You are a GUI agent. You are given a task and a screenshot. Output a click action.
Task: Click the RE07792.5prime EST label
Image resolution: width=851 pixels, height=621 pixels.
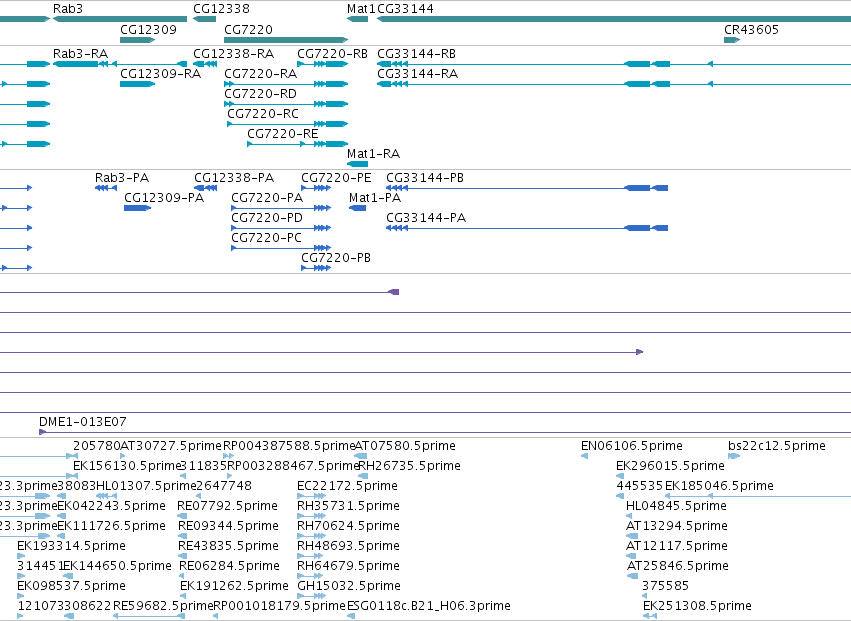coord(227,505)
